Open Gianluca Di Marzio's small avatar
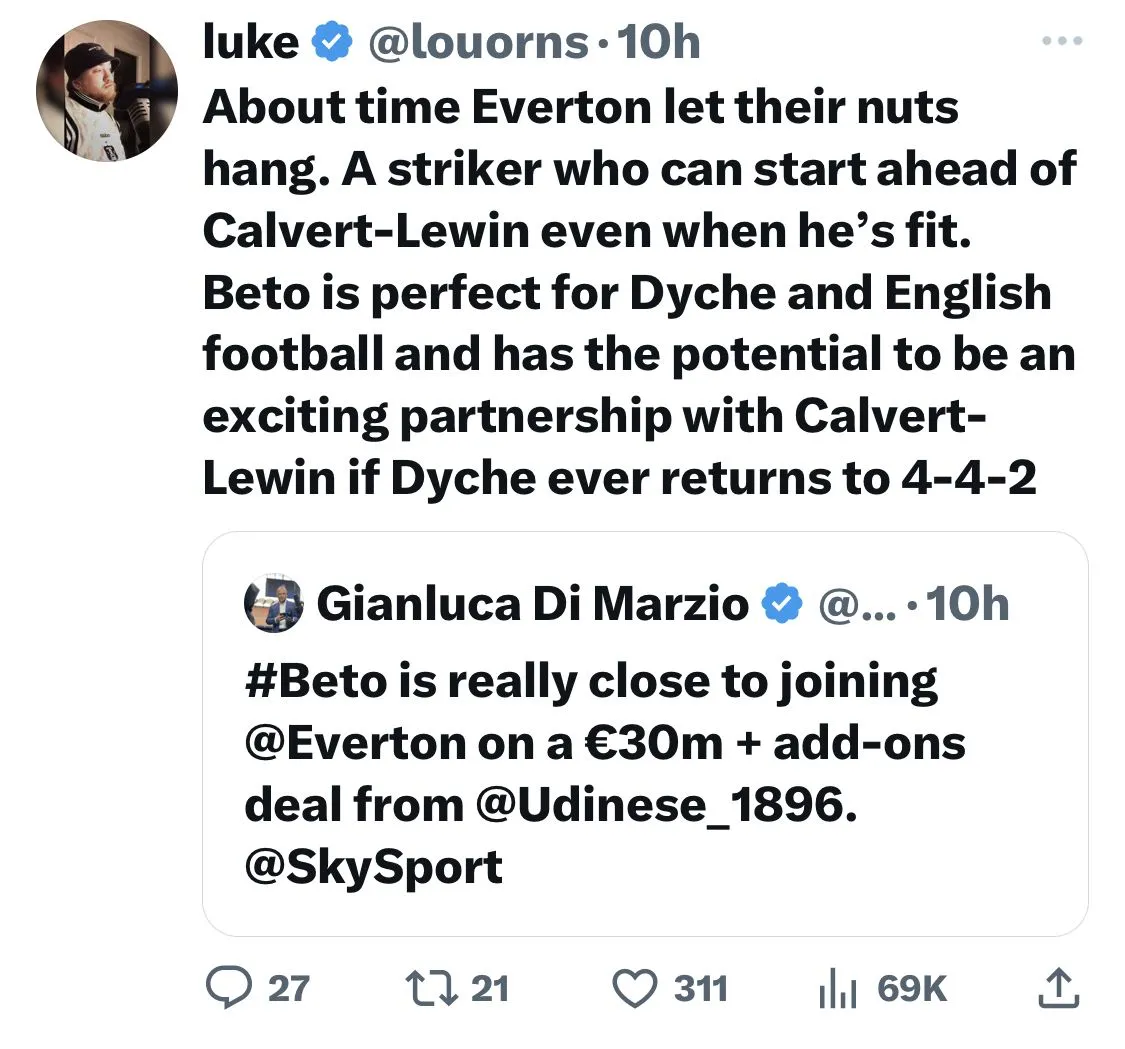 (273, 604)
